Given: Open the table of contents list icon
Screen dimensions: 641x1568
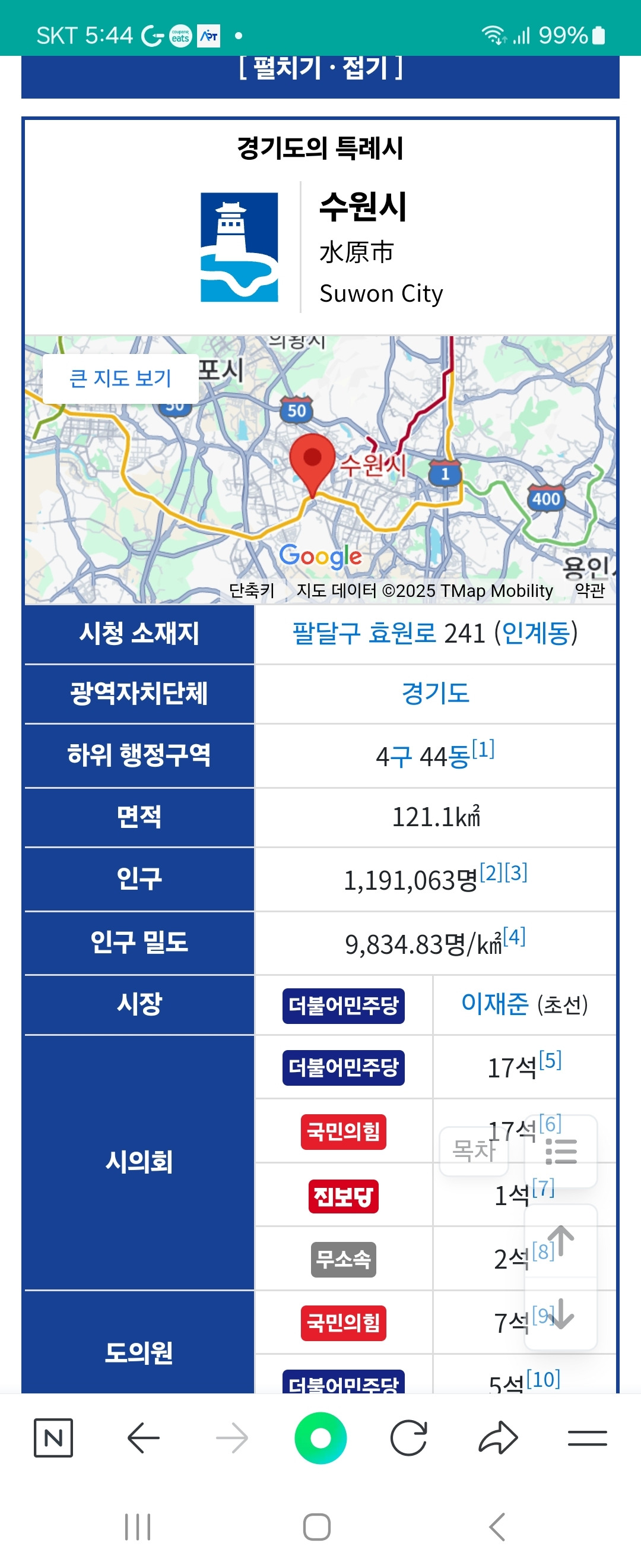Looking at the screenshot, I should 561,1151.
